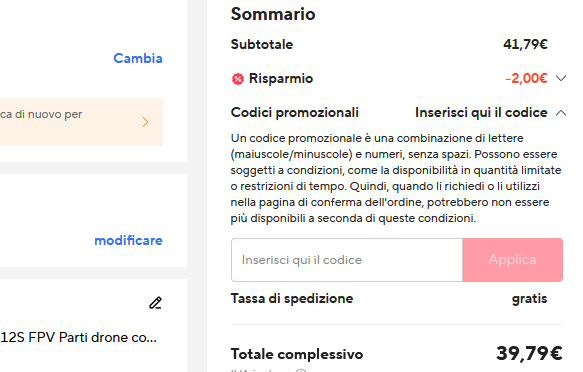Click the promo code explanation paragraph
The height and width of the screenshot is (372, 583).
tap(396, 178)
